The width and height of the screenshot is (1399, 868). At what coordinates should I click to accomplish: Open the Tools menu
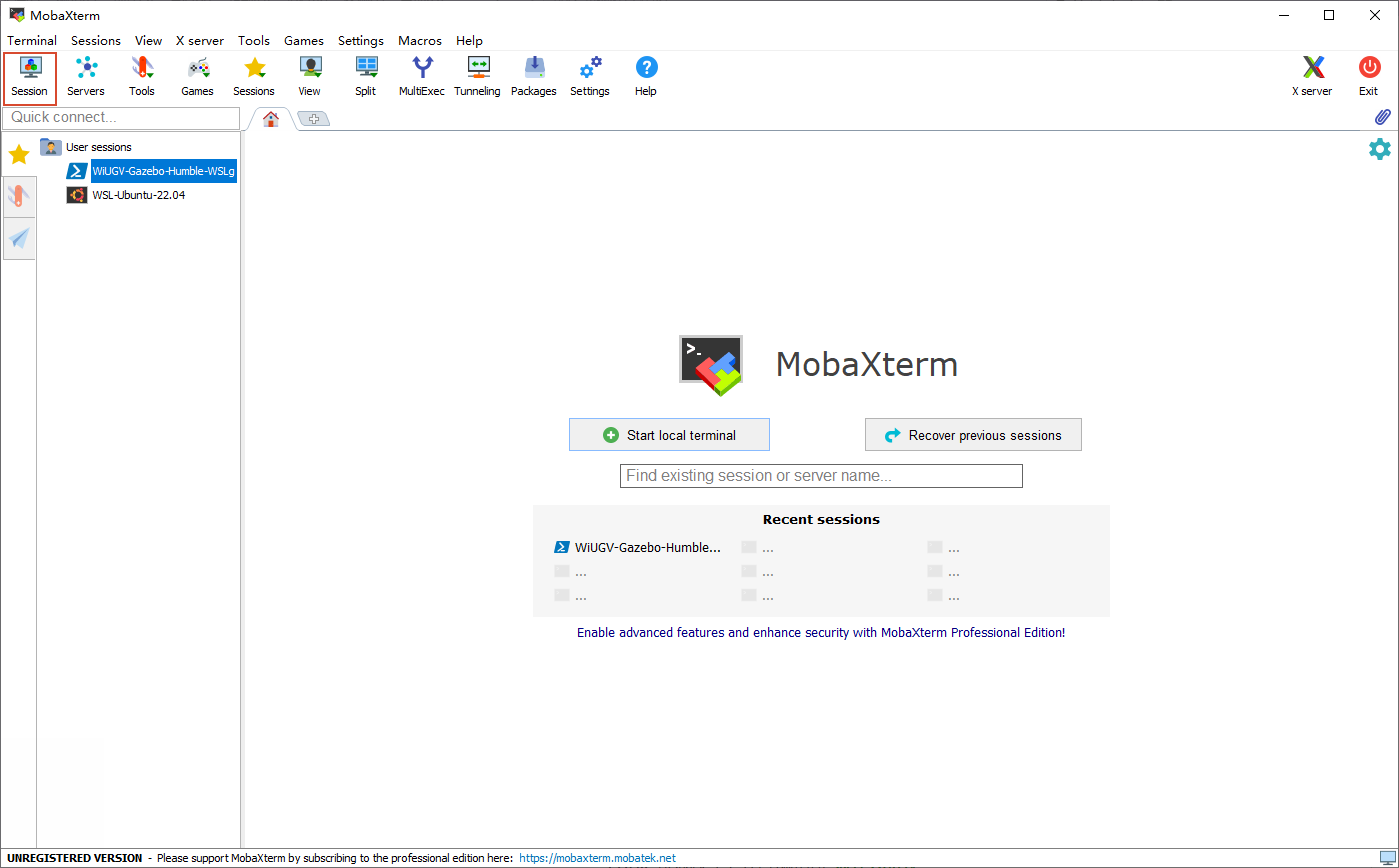tap(254, 41)
